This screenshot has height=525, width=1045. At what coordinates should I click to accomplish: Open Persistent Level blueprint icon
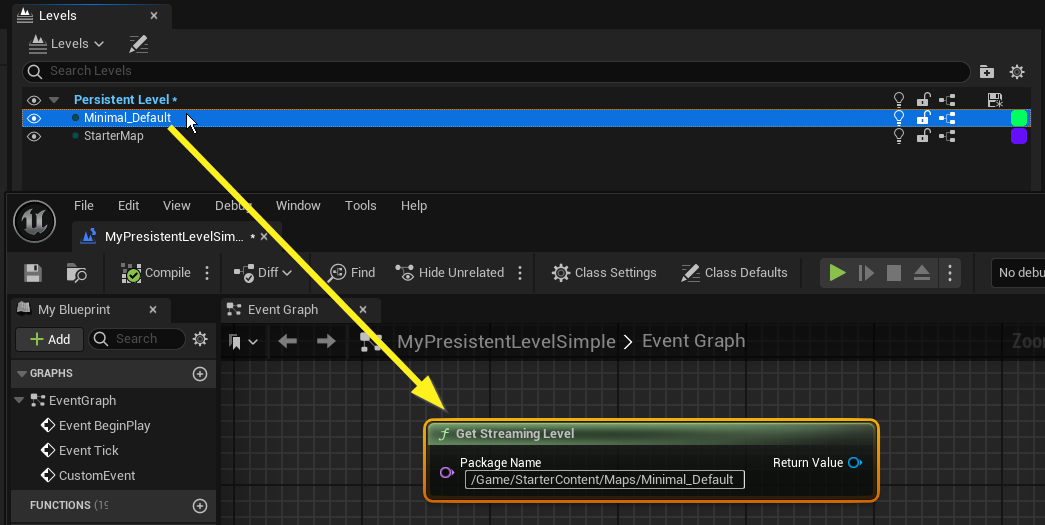point(947,101)
